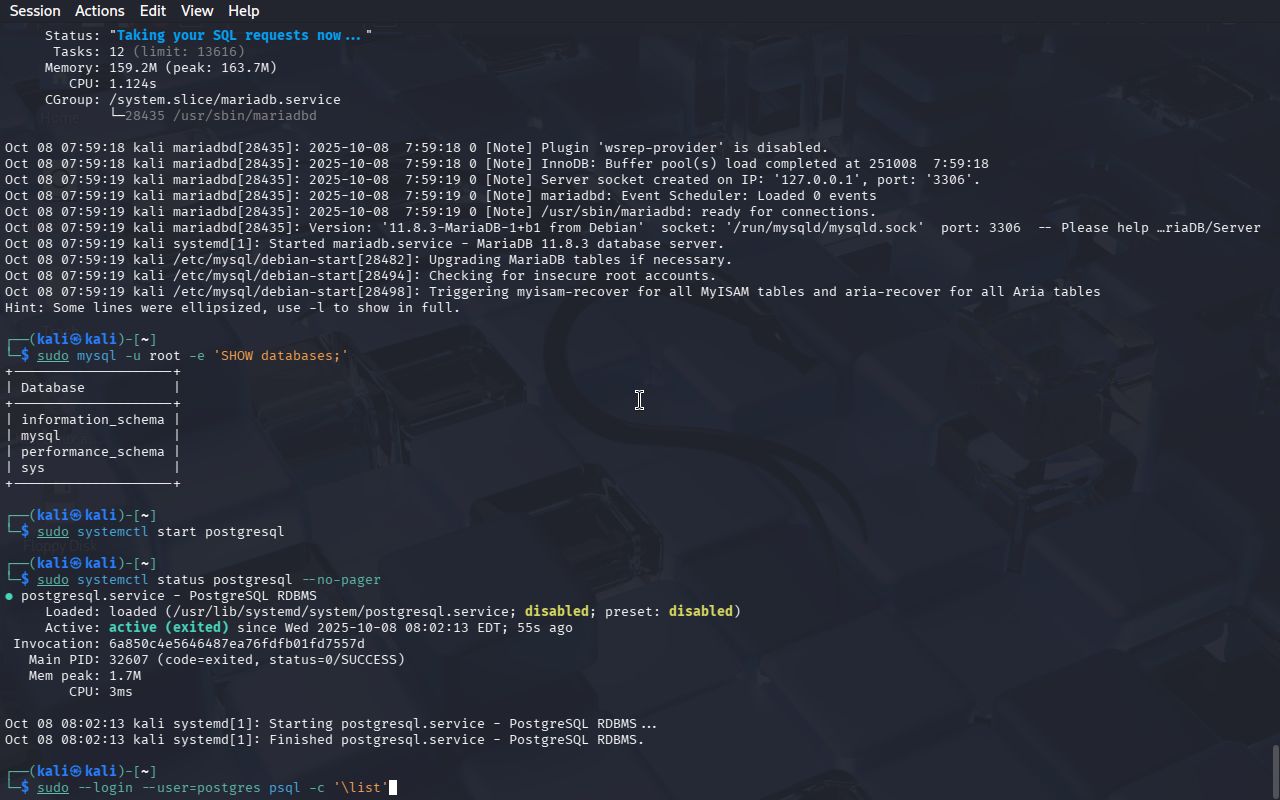Click the performance_schema database row
Viewport: 1280px width, 800px height.
[x=92, y=452]
